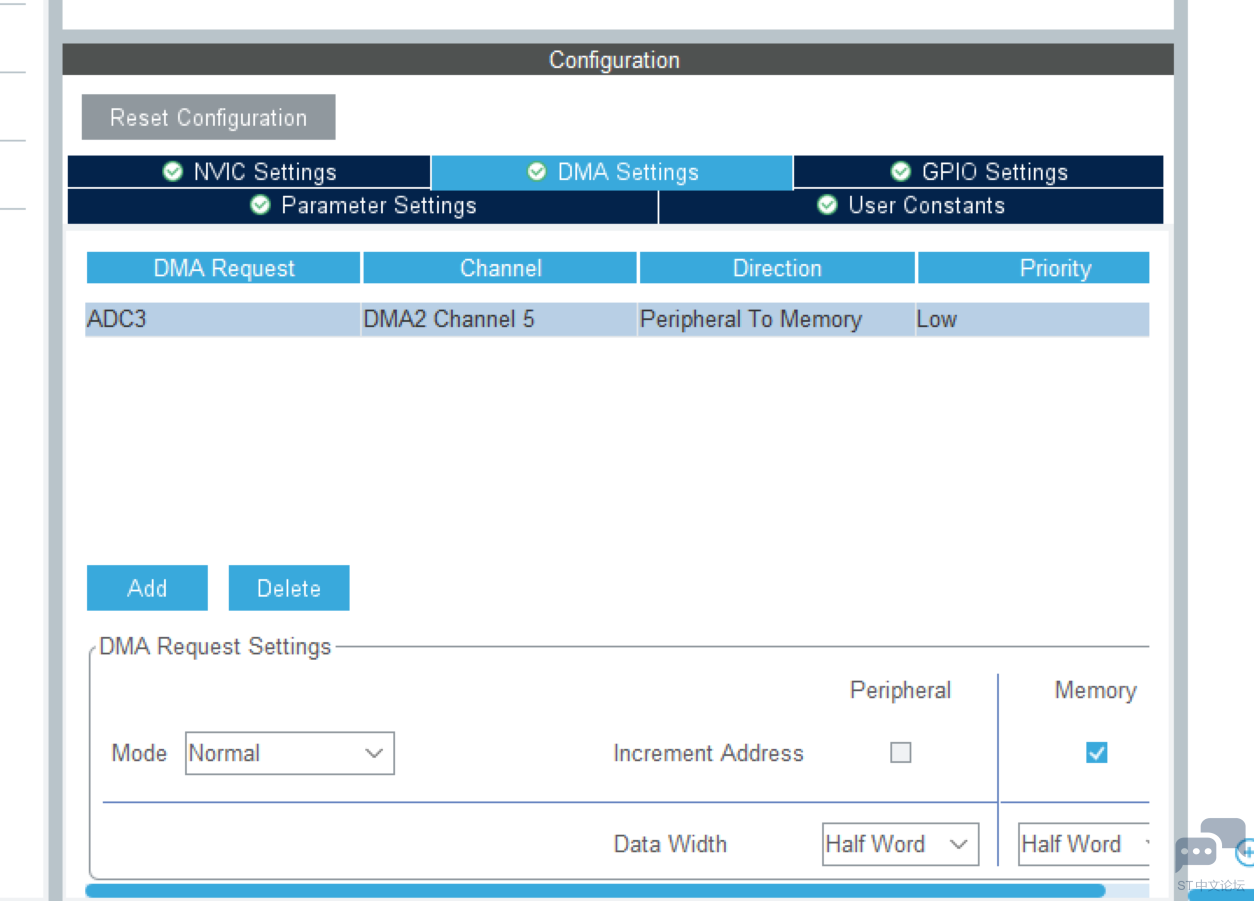Click the green check icon on Parameter Settings
This screenshot has width=1254, height=901.
(x=261, y=205)
